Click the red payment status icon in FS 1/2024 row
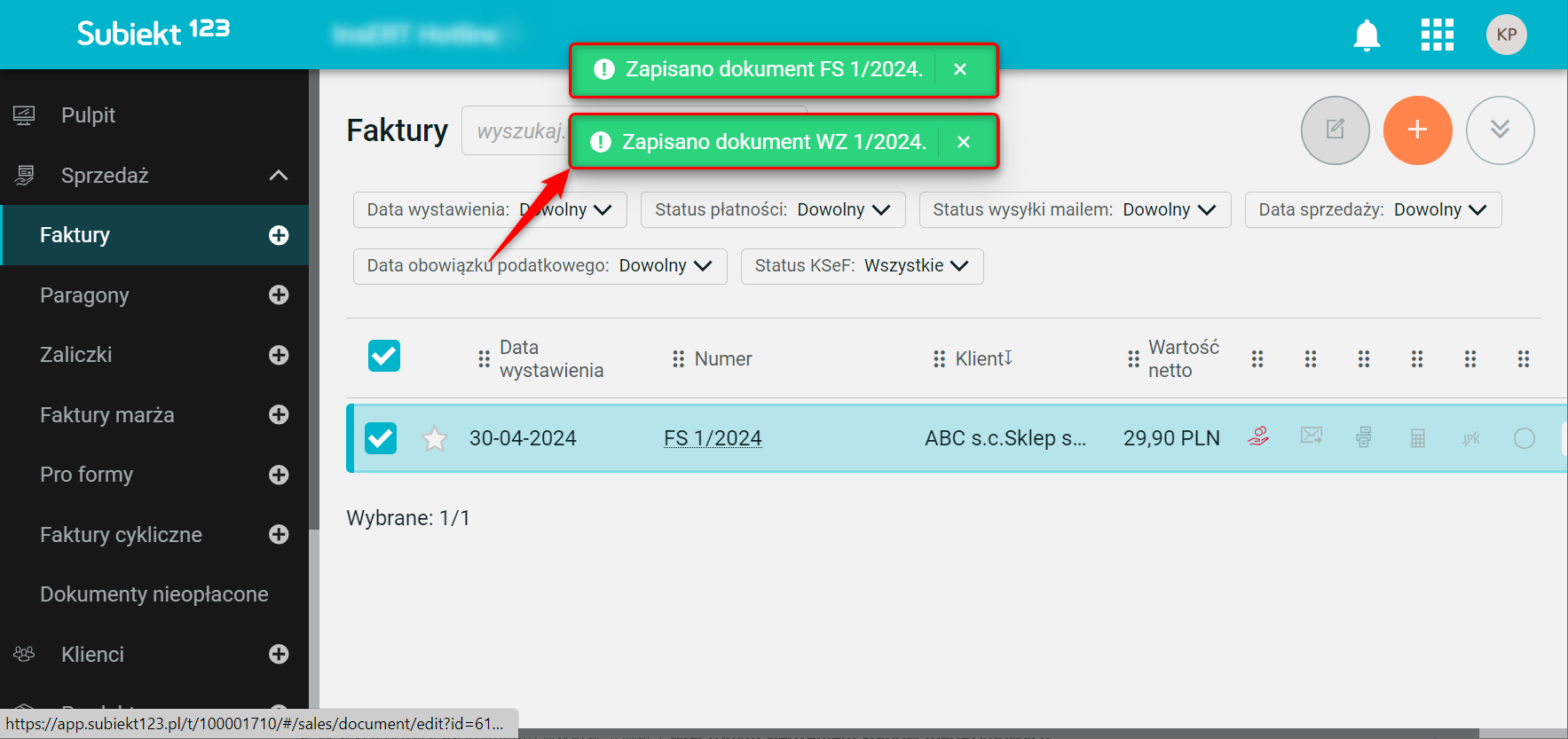The width and height of the screenshot is (1568, 739). (1258, 436)
